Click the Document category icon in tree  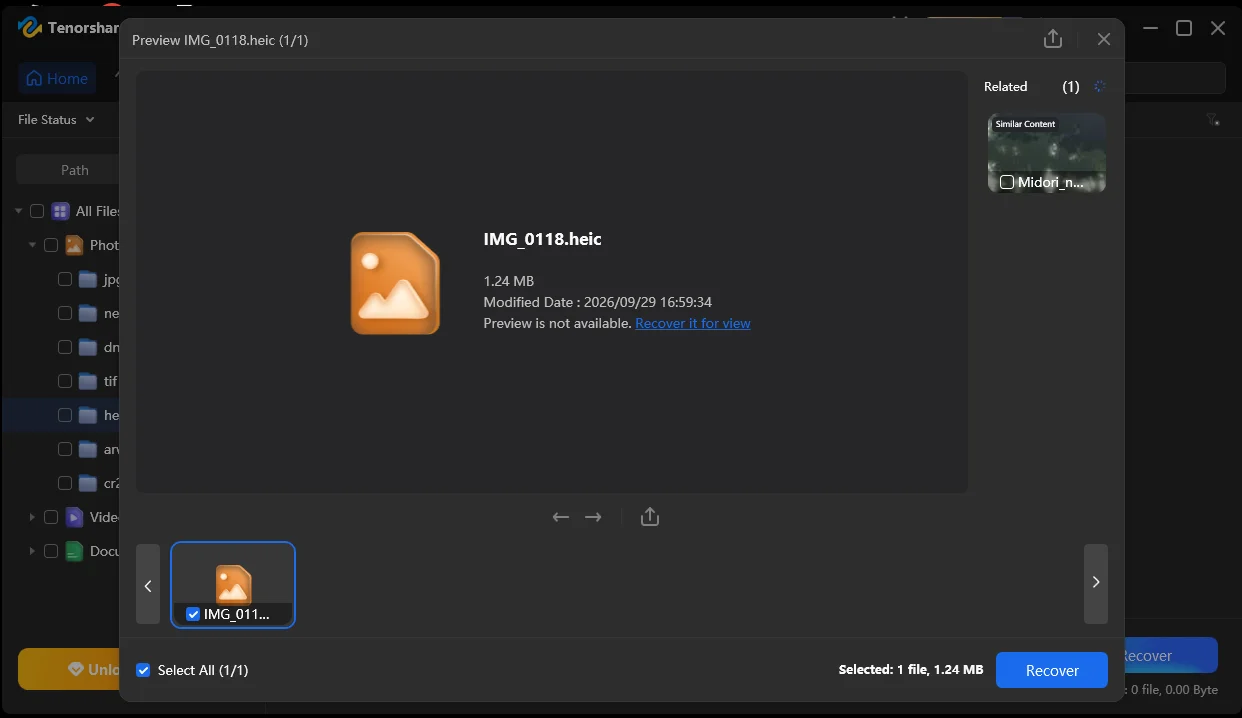[x=74, y=551]
